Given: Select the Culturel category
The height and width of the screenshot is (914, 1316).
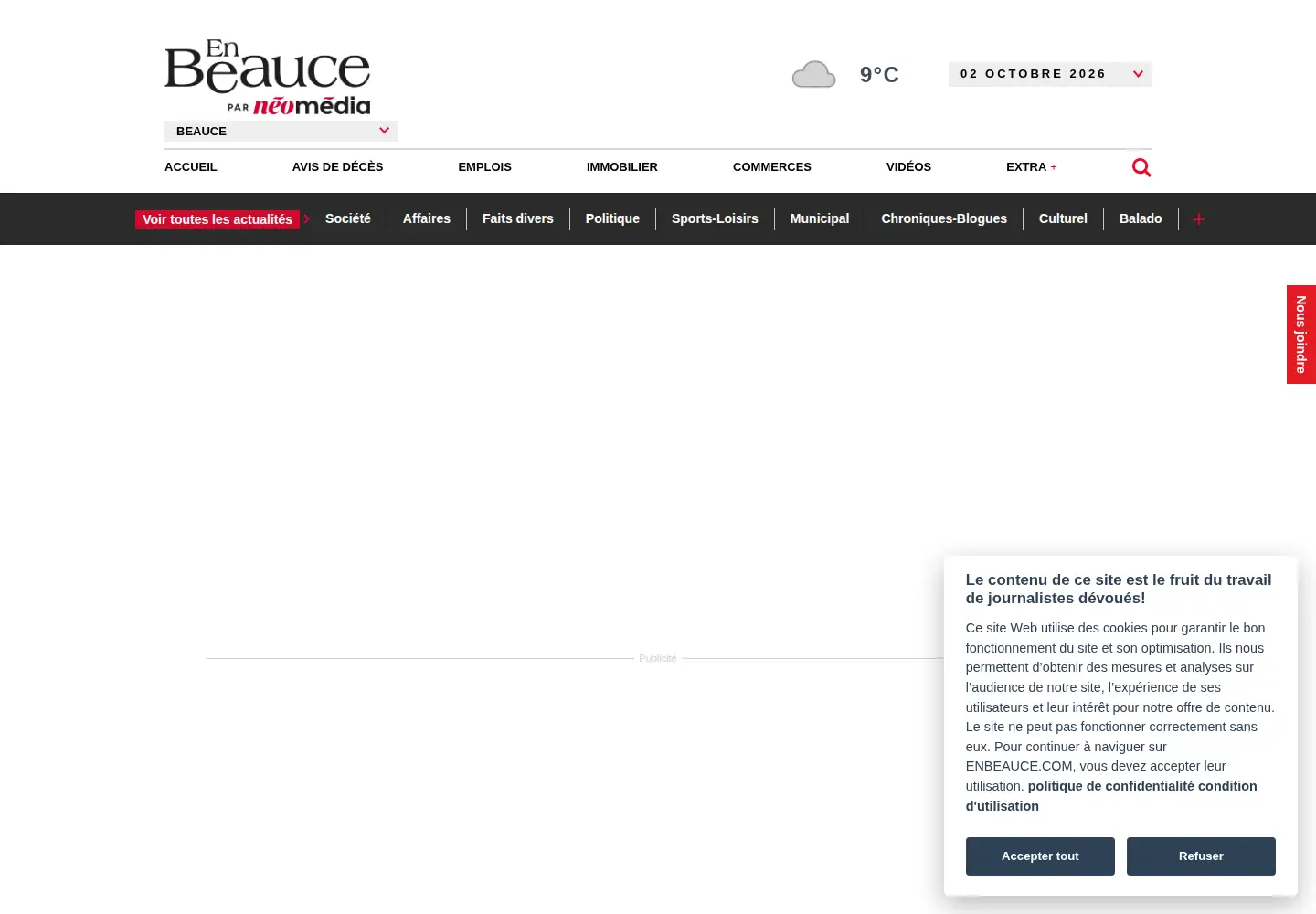Looking at the screenshot, I should click(x=1063, y=218).
